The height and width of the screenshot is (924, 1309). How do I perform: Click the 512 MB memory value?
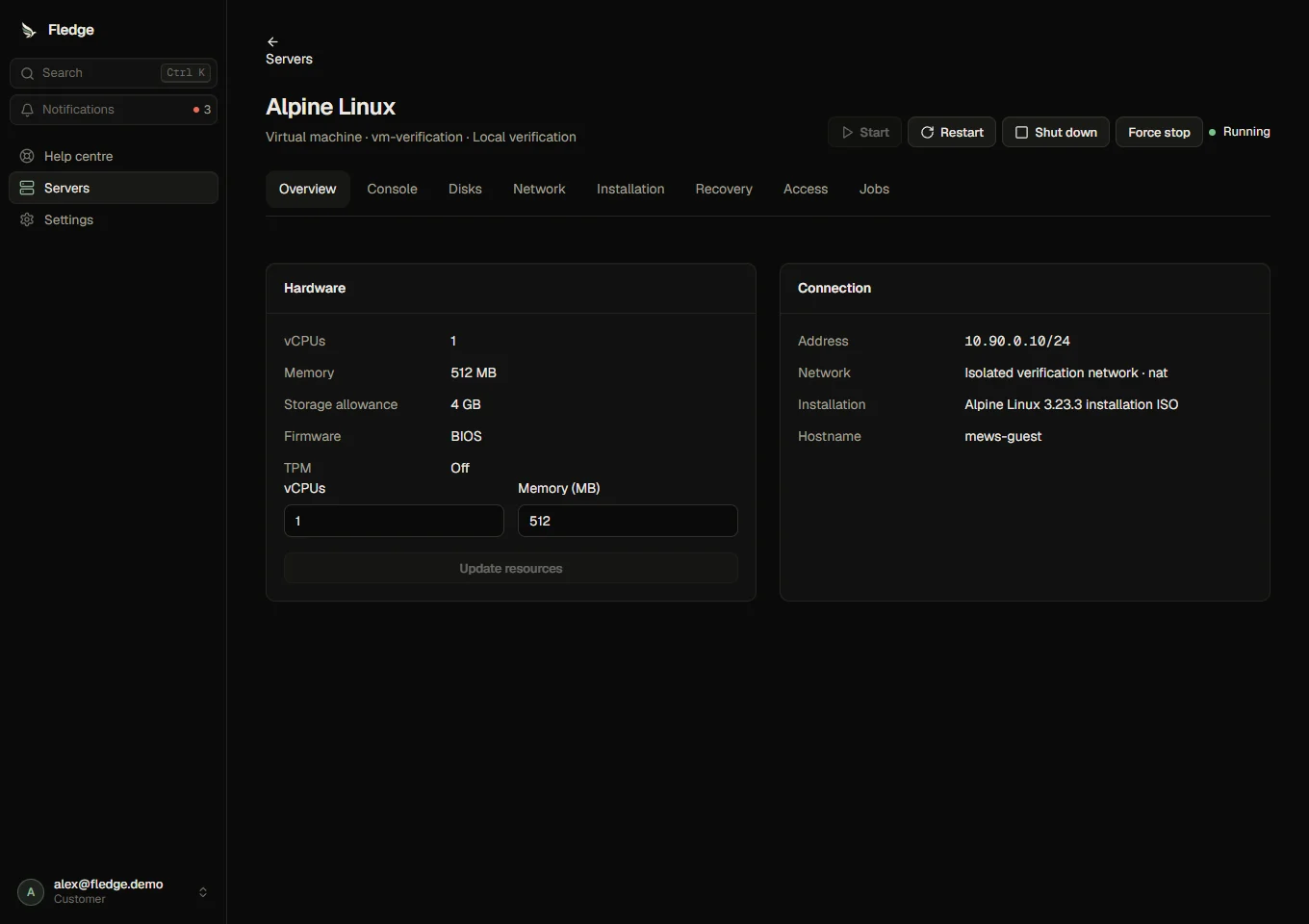pos(474,373)
